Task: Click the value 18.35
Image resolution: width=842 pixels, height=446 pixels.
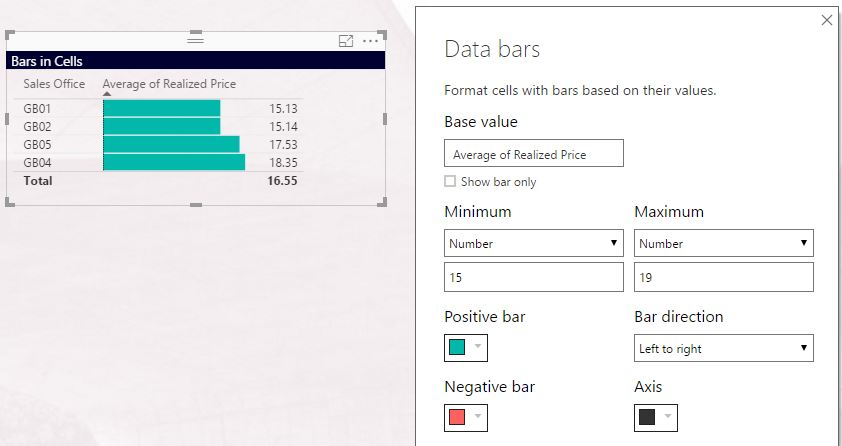Action: (x=284, y=163)
